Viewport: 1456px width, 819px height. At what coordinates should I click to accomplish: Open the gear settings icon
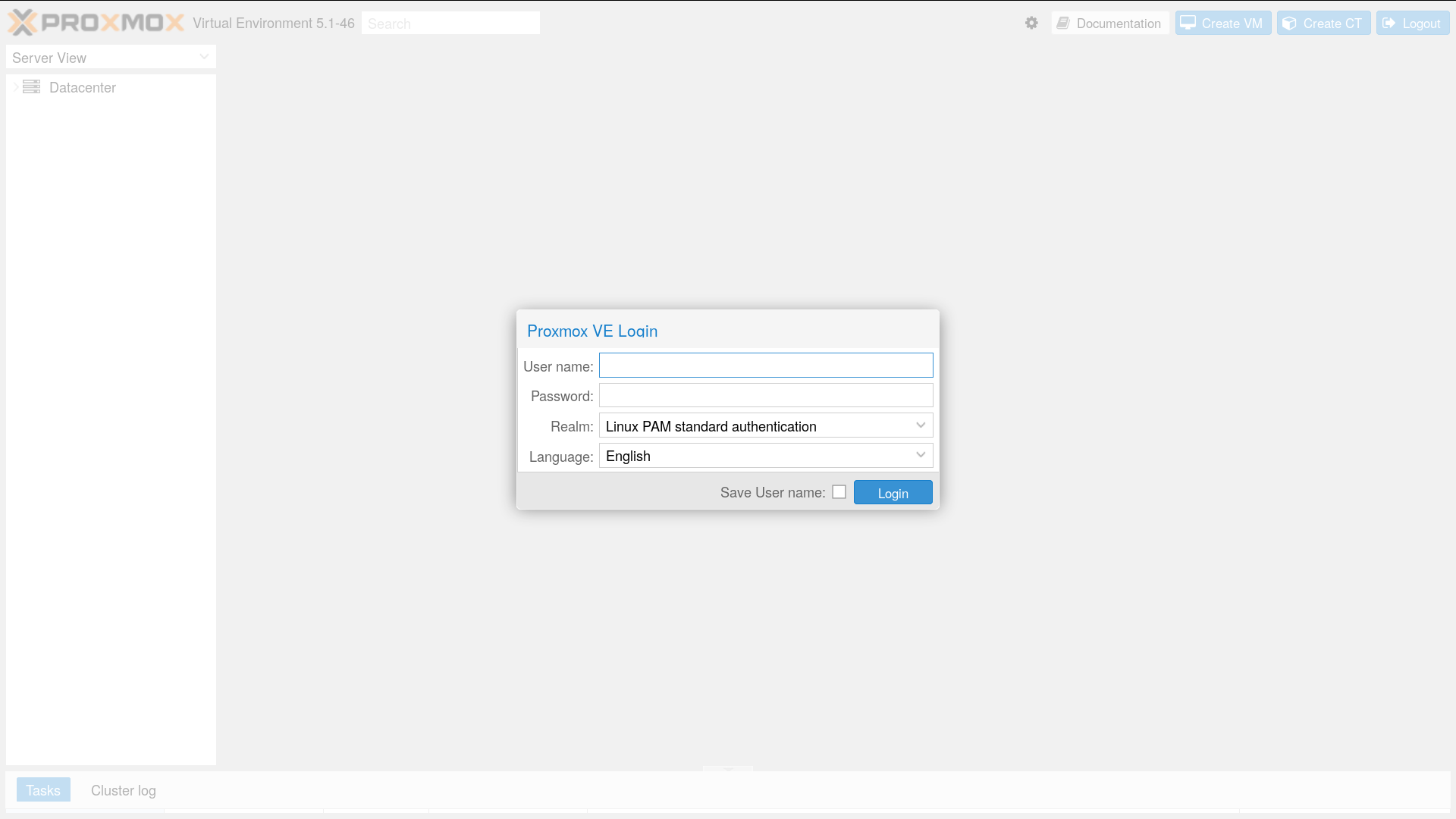click(1031, 23)
